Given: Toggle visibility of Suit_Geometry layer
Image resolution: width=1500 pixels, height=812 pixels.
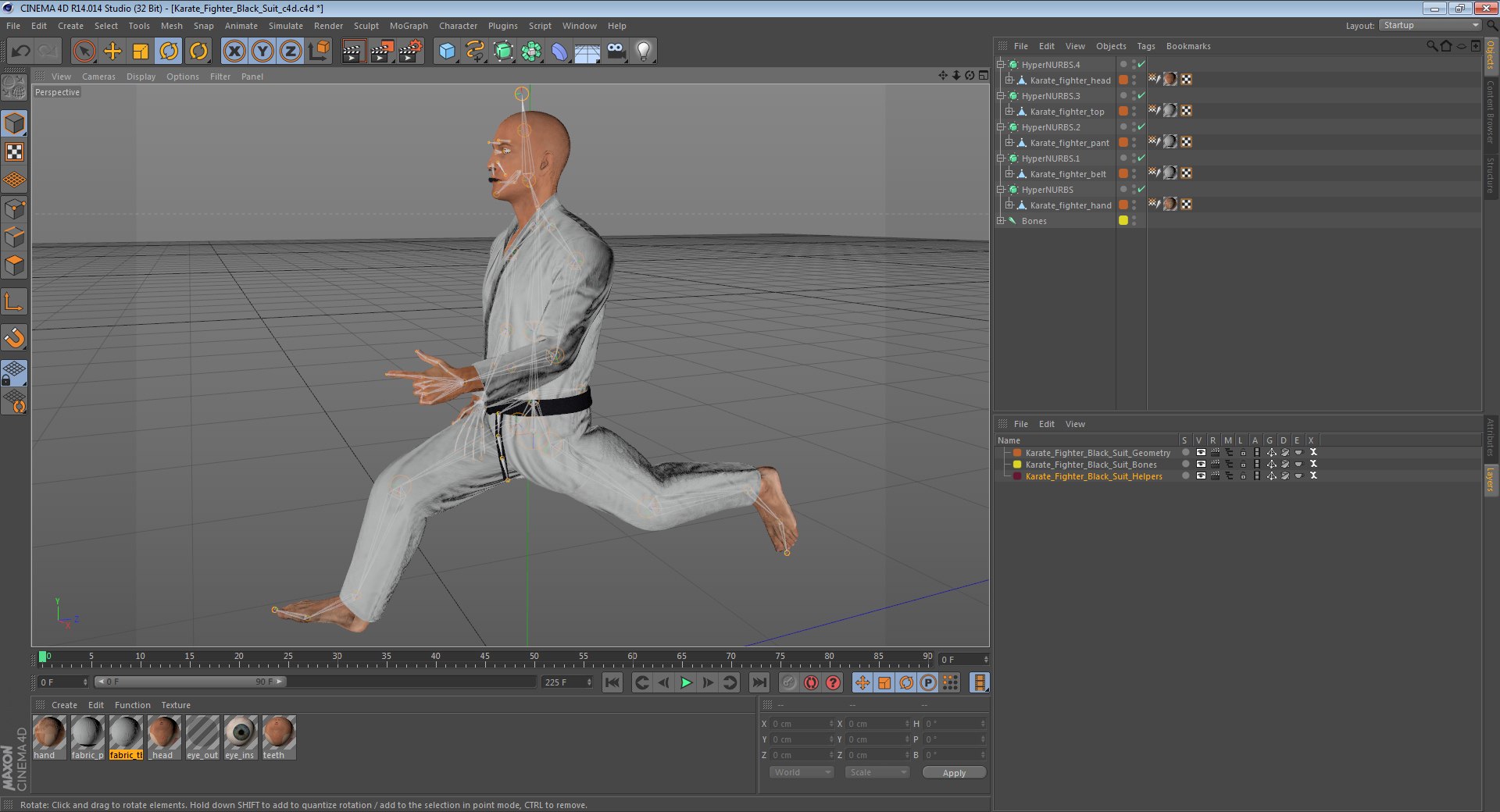Looking at the screenshot, I should [1201, 452].
